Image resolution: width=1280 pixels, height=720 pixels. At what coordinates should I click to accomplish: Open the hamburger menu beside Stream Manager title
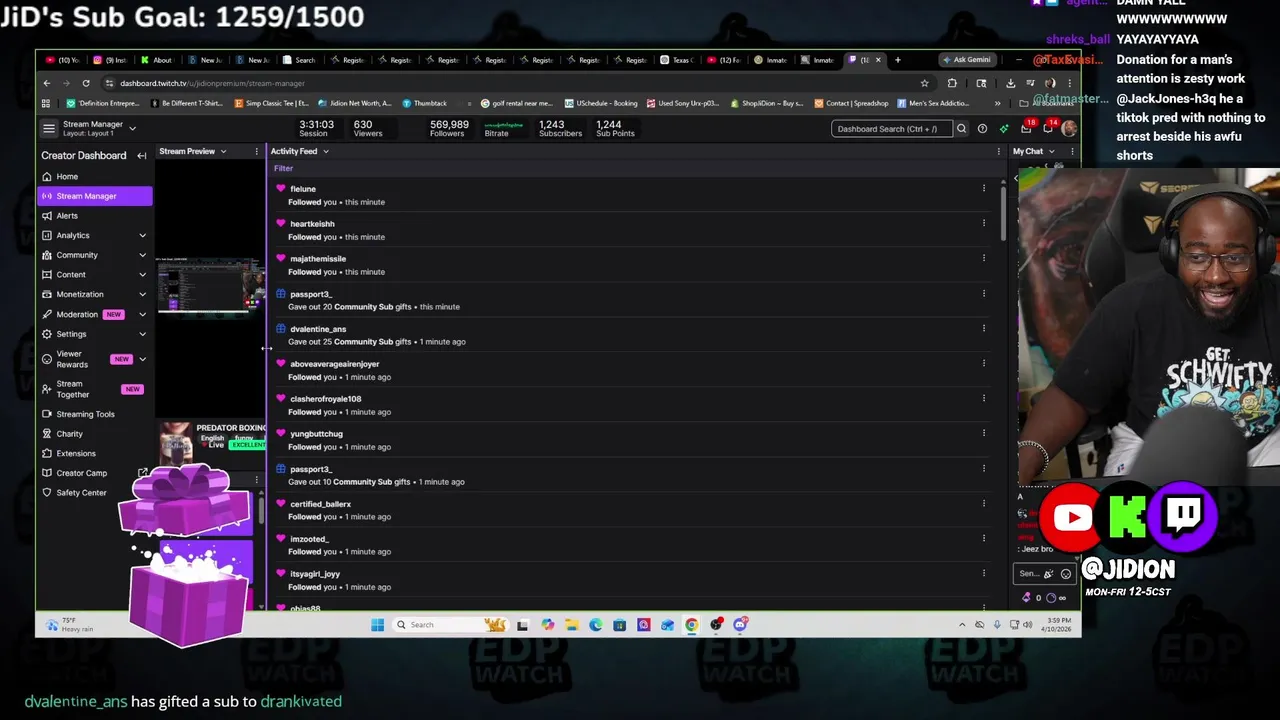[x=49, y=128]
